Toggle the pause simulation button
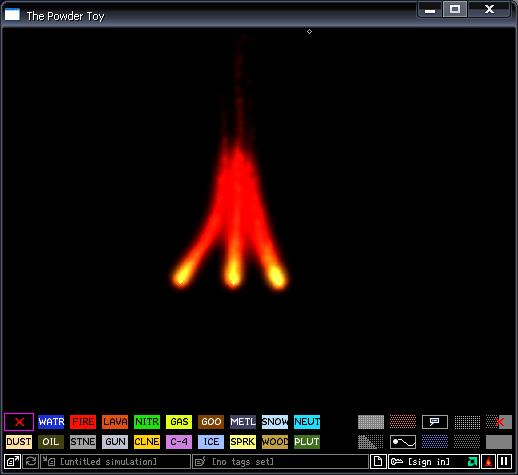This screenshot has height=475, width=518. 504,462
